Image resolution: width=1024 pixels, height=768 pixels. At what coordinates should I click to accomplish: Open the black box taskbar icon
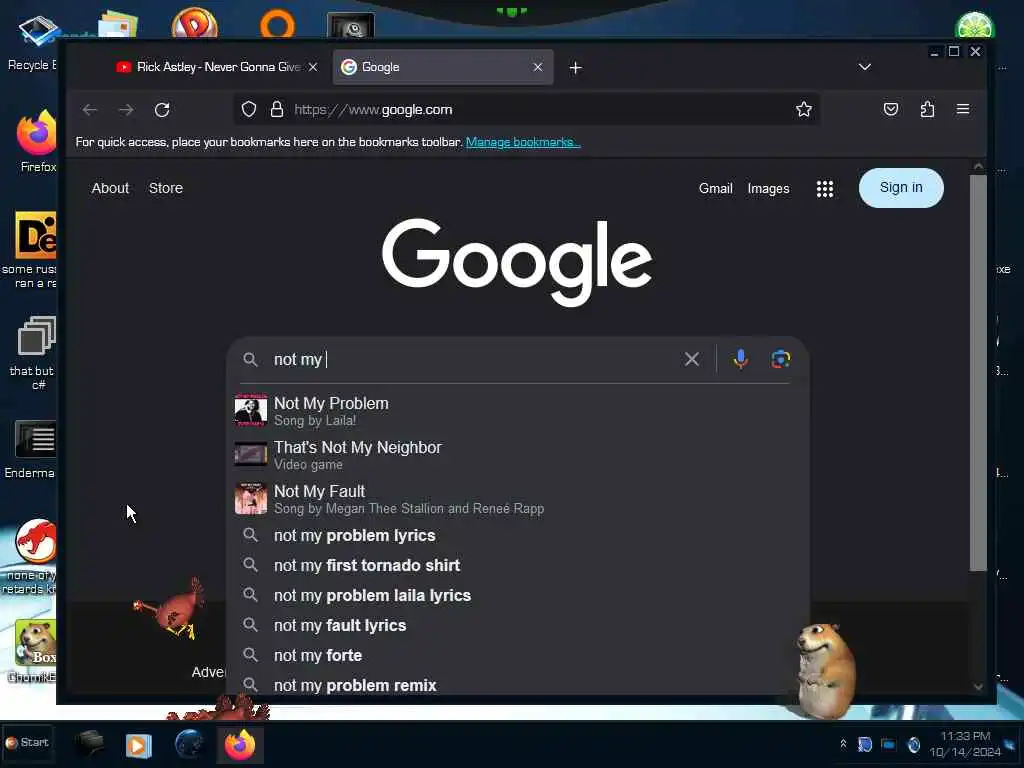(x=89, y=744)
